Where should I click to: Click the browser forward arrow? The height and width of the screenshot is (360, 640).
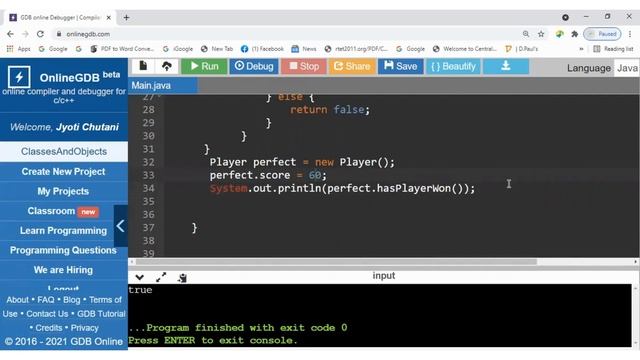(x=25, y=34)
